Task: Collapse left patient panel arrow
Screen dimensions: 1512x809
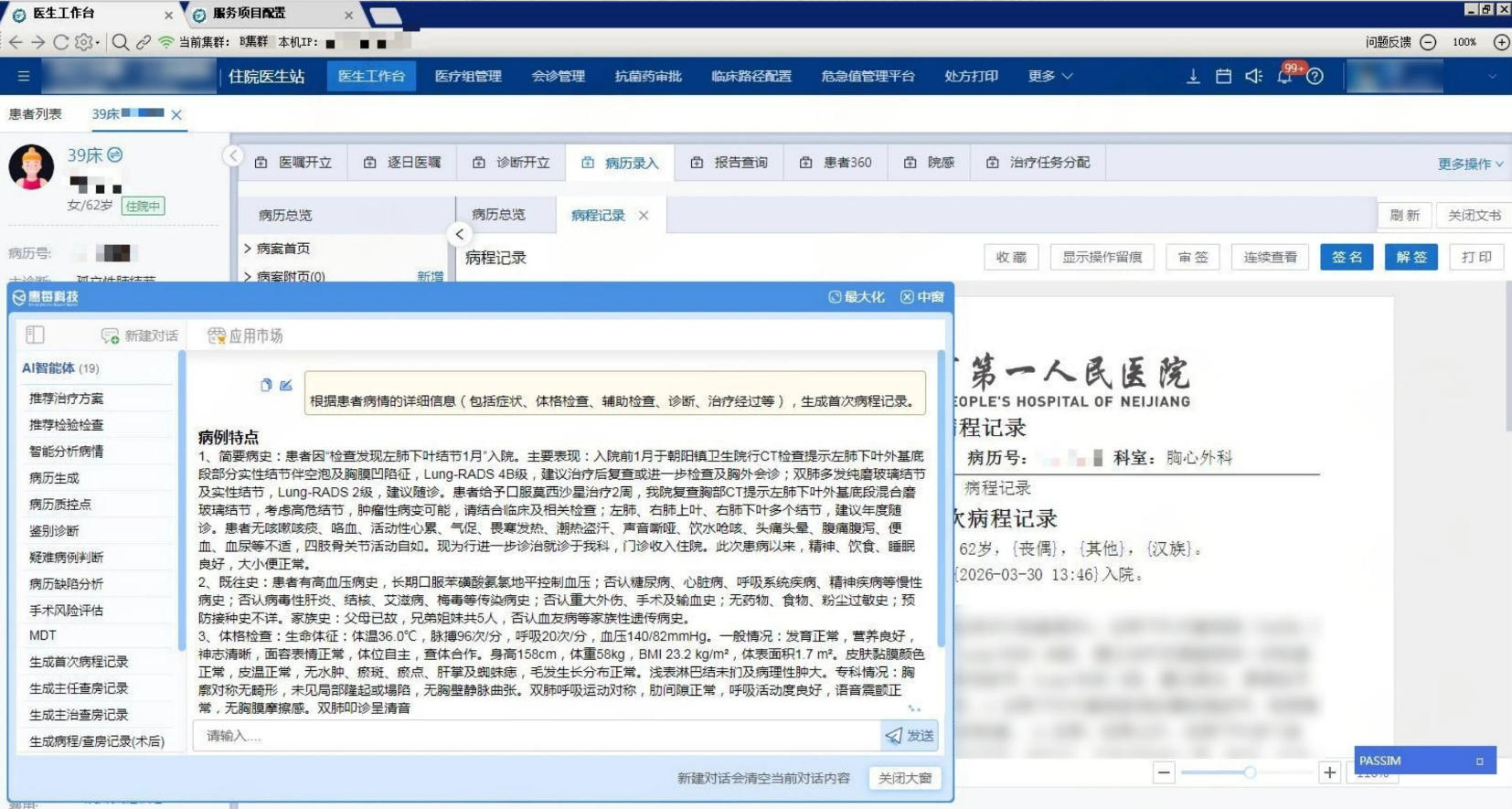Action: click(233, 155)
